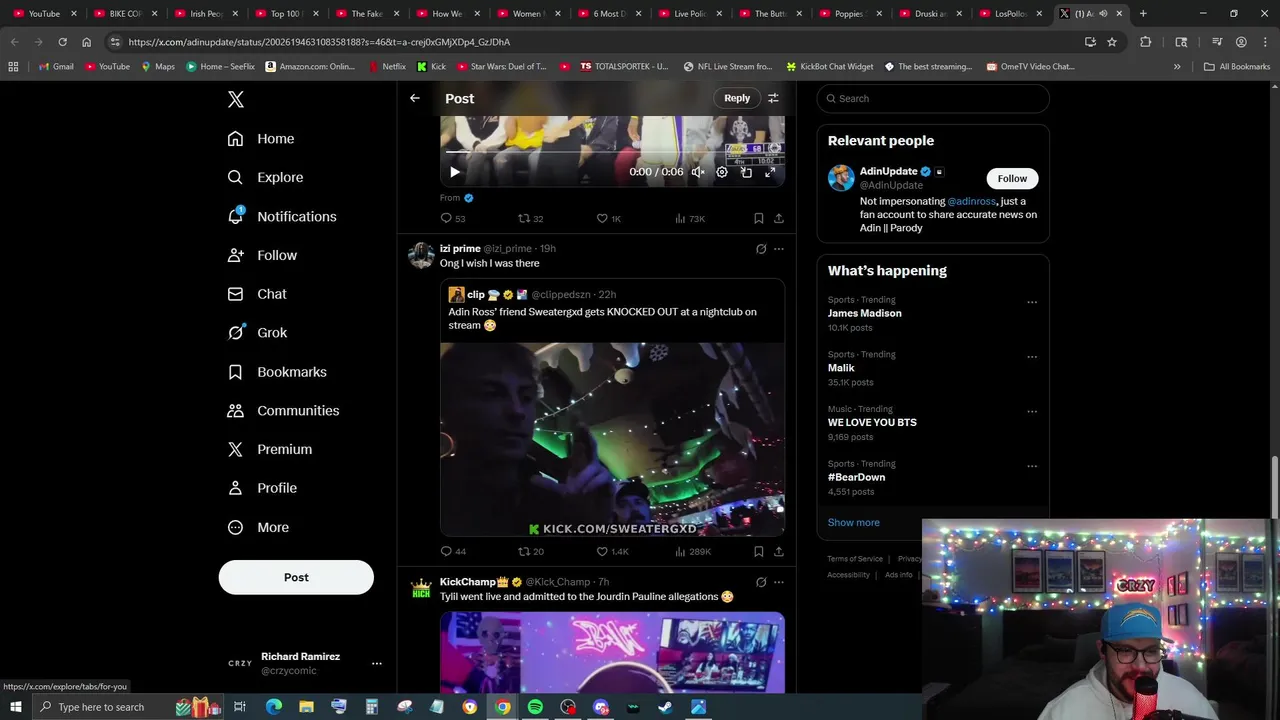Open Premium in sidebar
Image resolution: width=1280 pixels, height=720 pixels.
click(x=270, y=449)
